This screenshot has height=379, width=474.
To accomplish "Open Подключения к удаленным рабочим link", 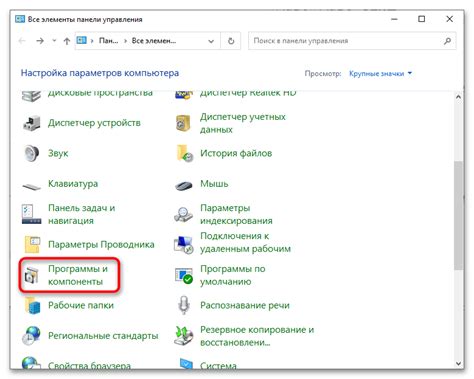I will coord(245,242).
